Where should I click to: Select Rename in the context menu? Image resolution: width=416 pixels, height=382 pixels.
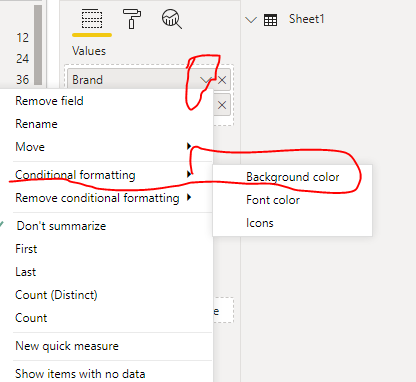[36, 124]
